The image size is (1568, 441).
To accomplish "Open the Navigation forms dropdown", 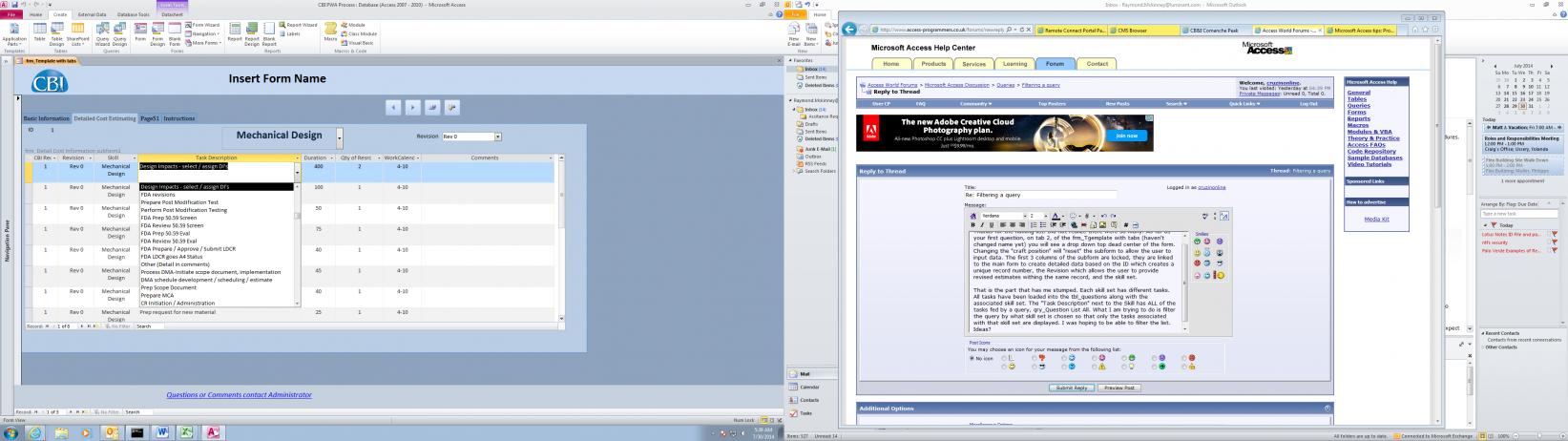I will click(x=202, y=33).
